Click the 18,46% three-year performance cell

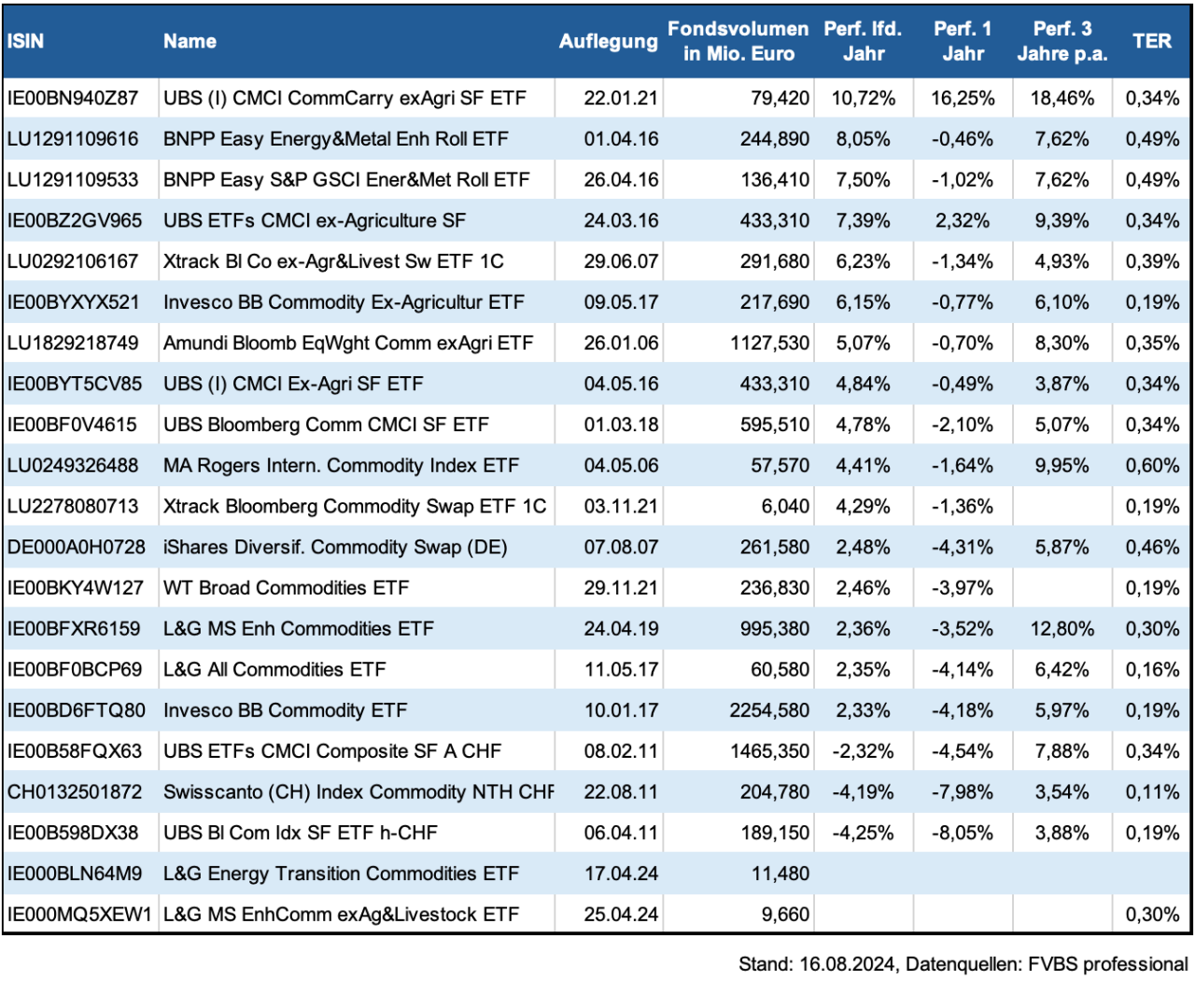point(1061,99)
